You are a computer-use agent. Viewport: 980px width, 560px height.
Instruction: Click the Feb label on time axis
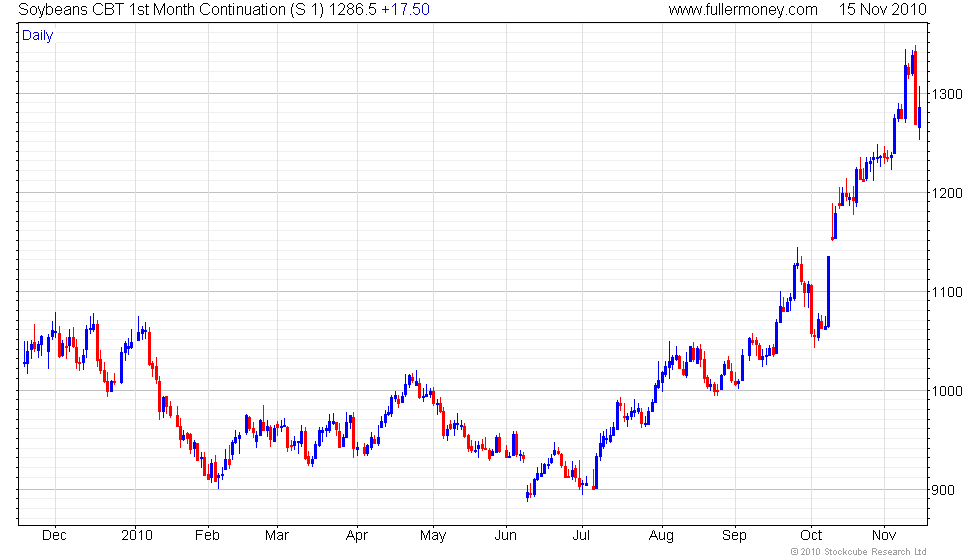[207, 536]
